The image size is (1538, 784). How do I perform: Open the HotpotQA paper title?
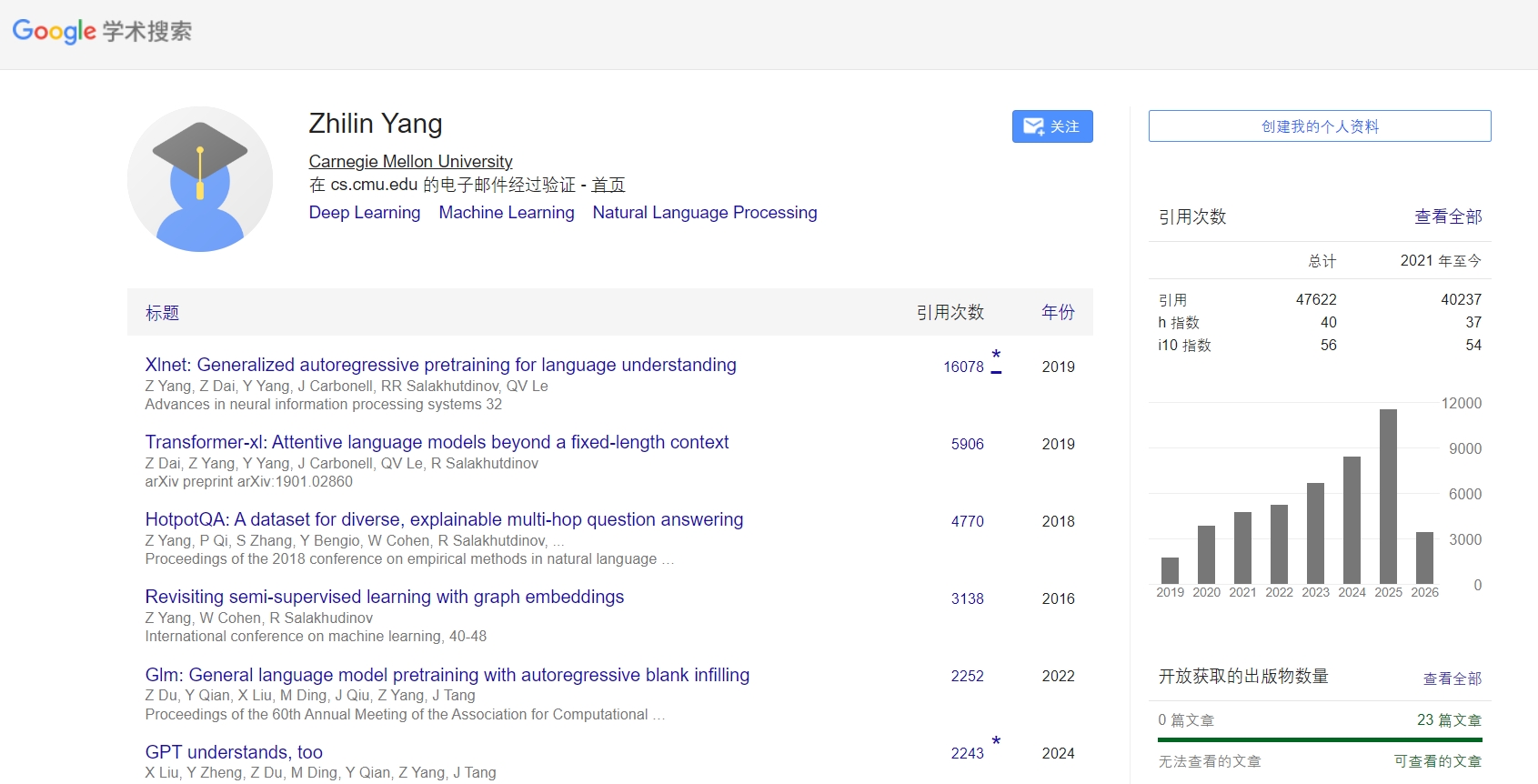click(444, 519)
